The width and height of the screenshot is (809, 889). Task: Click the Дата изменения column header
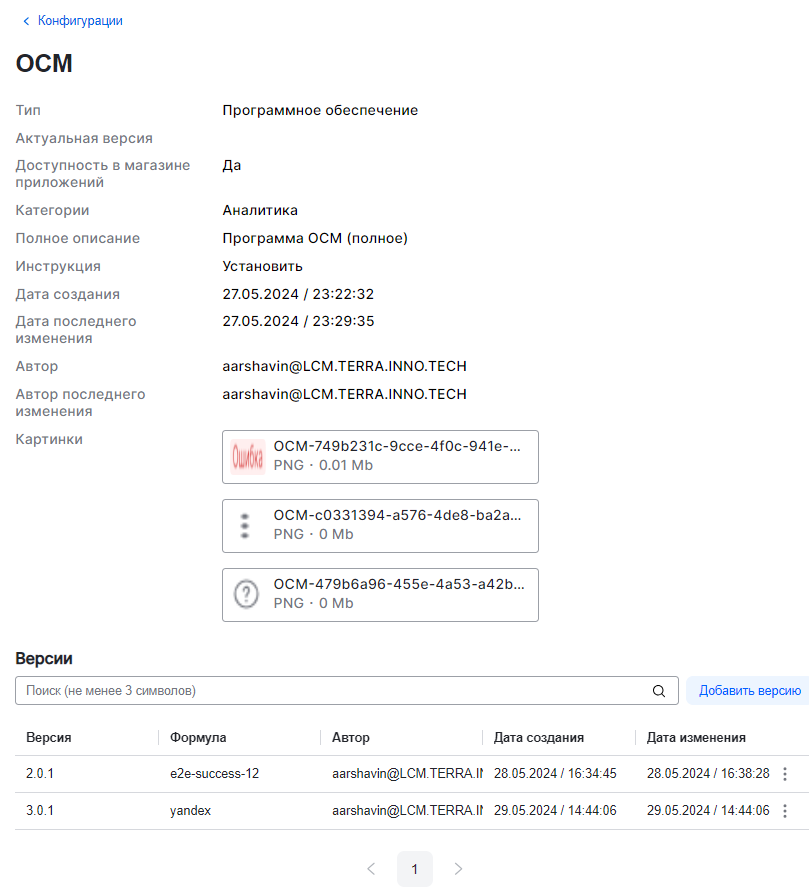coord(696,738)
